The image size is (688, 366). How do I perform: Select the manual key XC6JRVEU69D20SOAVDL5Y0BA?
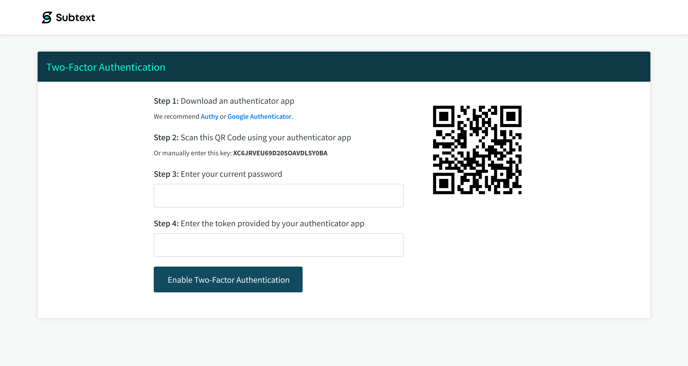point(280,153)
